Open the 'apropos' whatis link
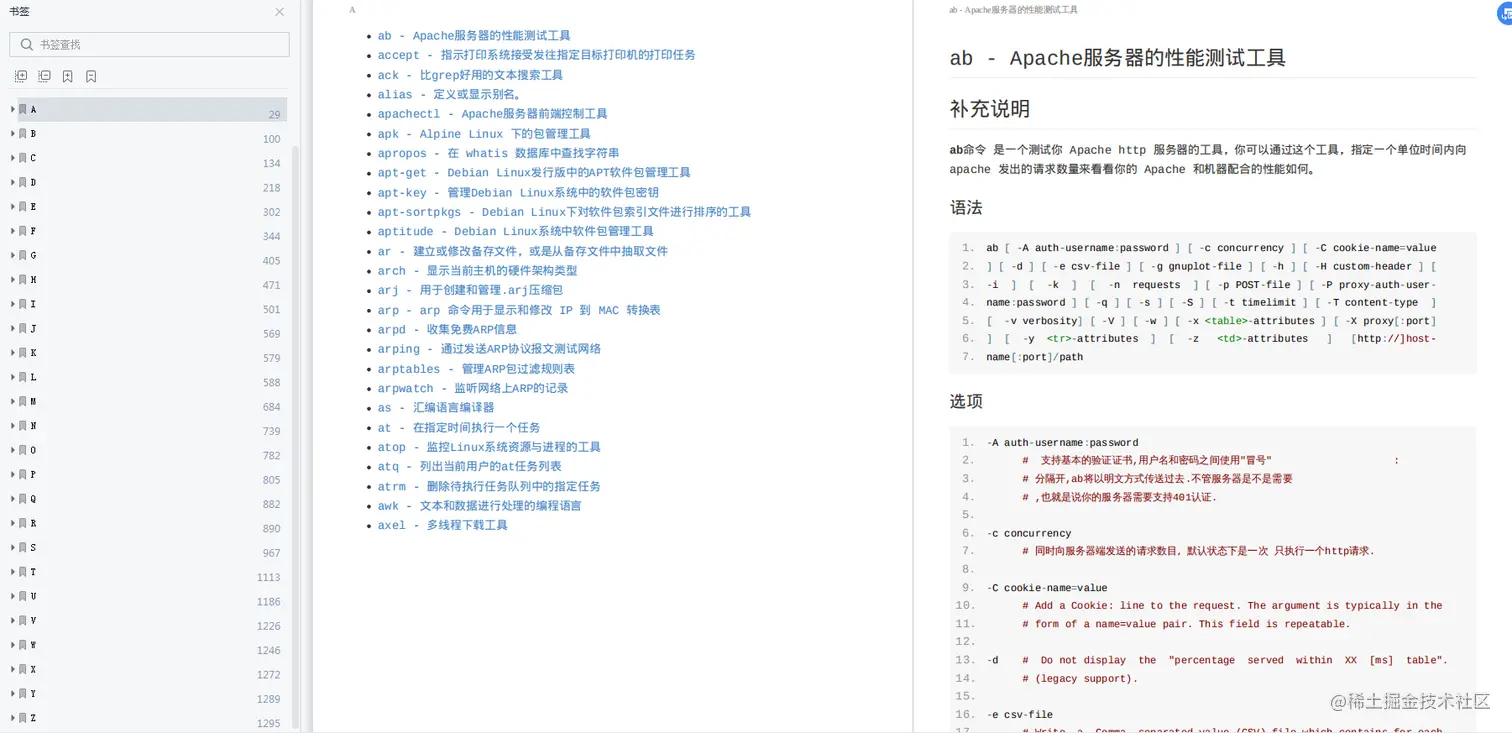Viewport: 1512px width, 733px height. pos(498,153)
